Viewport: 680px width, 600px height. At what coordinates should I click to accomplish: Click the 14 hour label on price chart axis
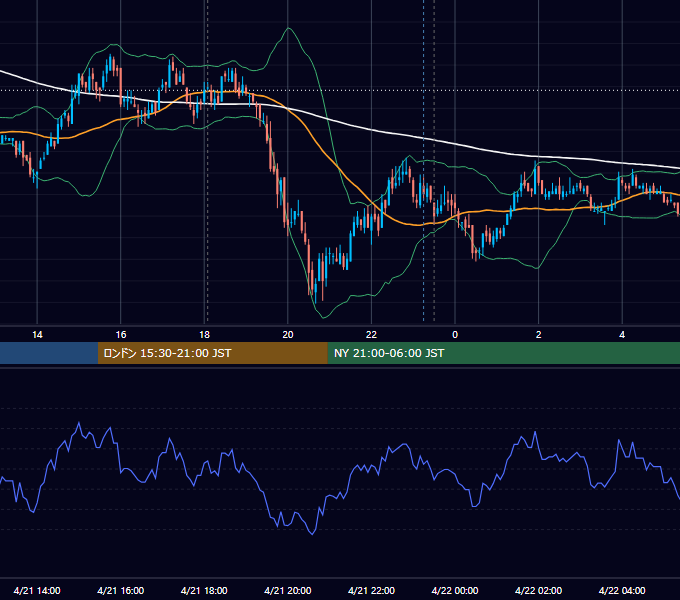pos(37,335)
